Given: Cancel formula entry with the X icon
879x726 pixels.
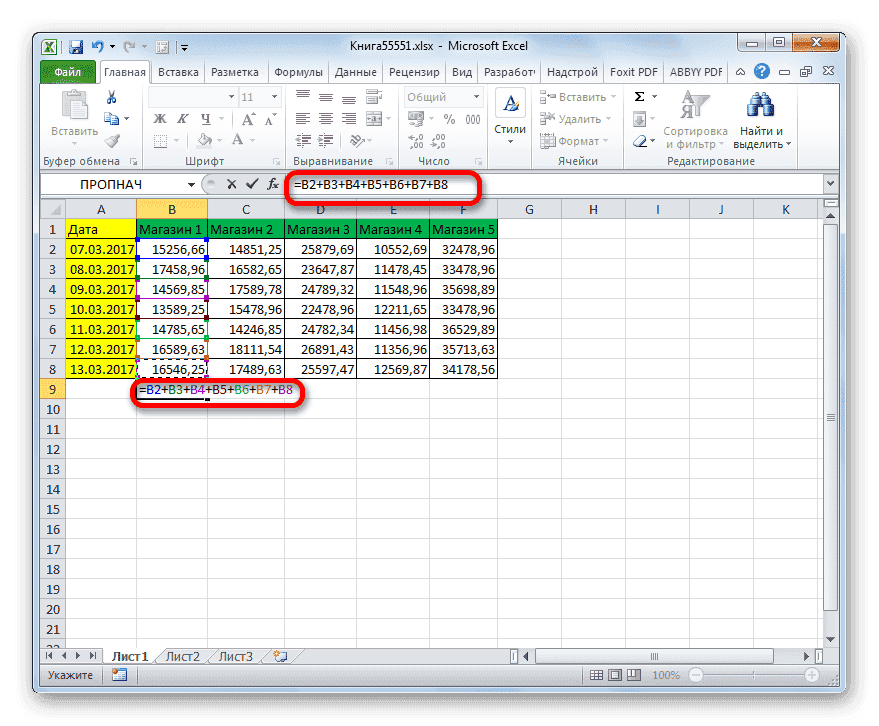Looking at the screenshot, I should (x=229, y=184).
